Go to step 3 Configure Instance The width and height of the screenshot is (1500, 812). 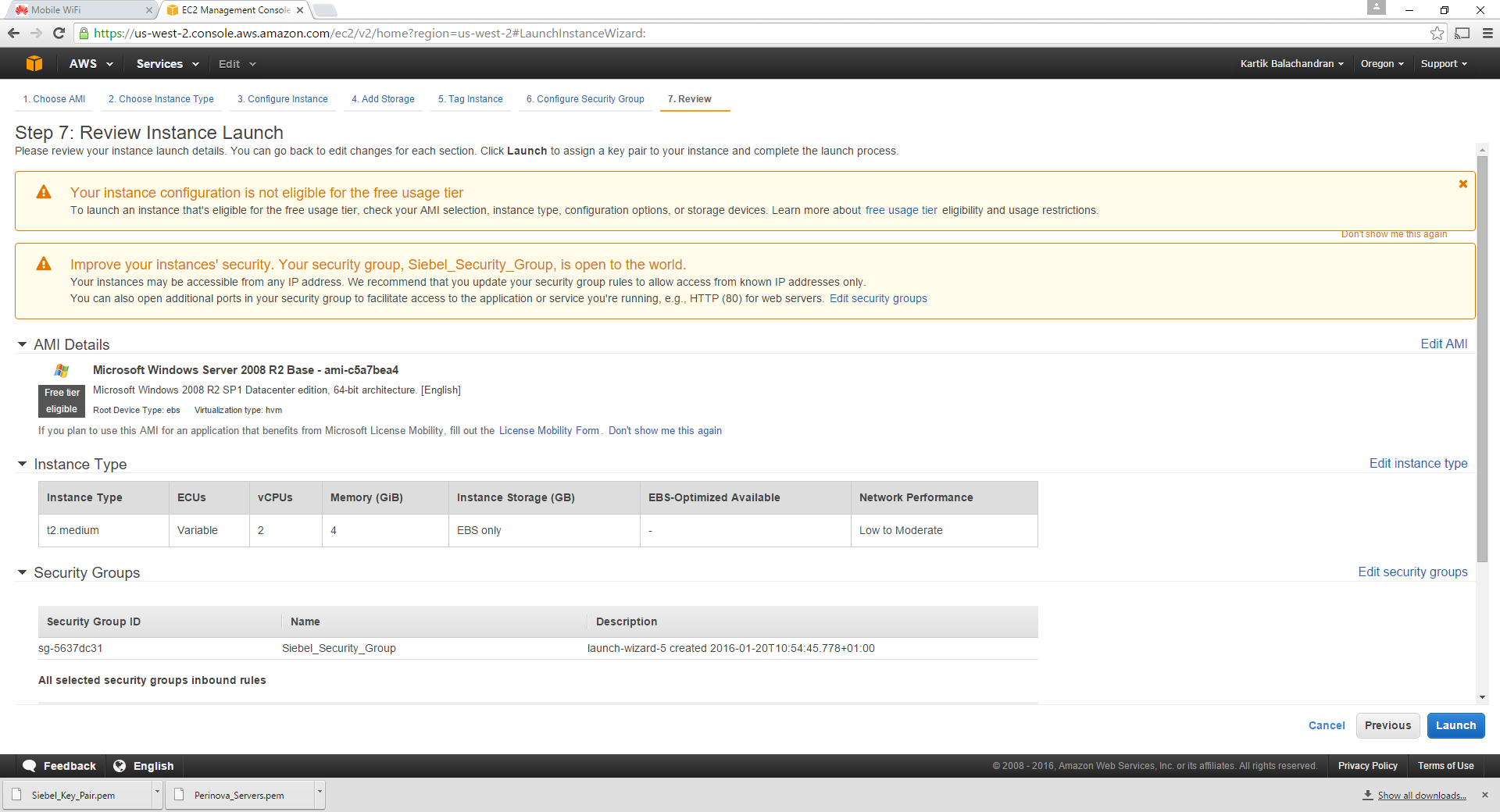(283, 99)
